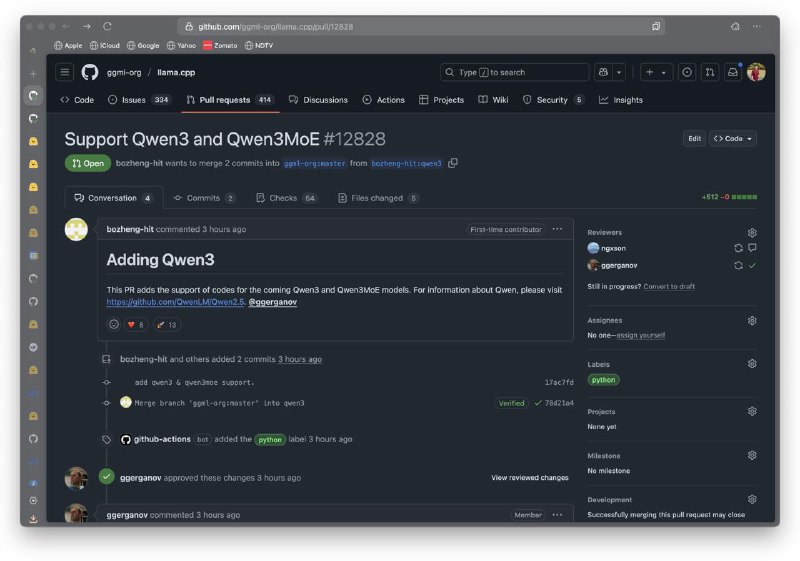
Task: Open the Development settings gear
Action: pos(752,499)
